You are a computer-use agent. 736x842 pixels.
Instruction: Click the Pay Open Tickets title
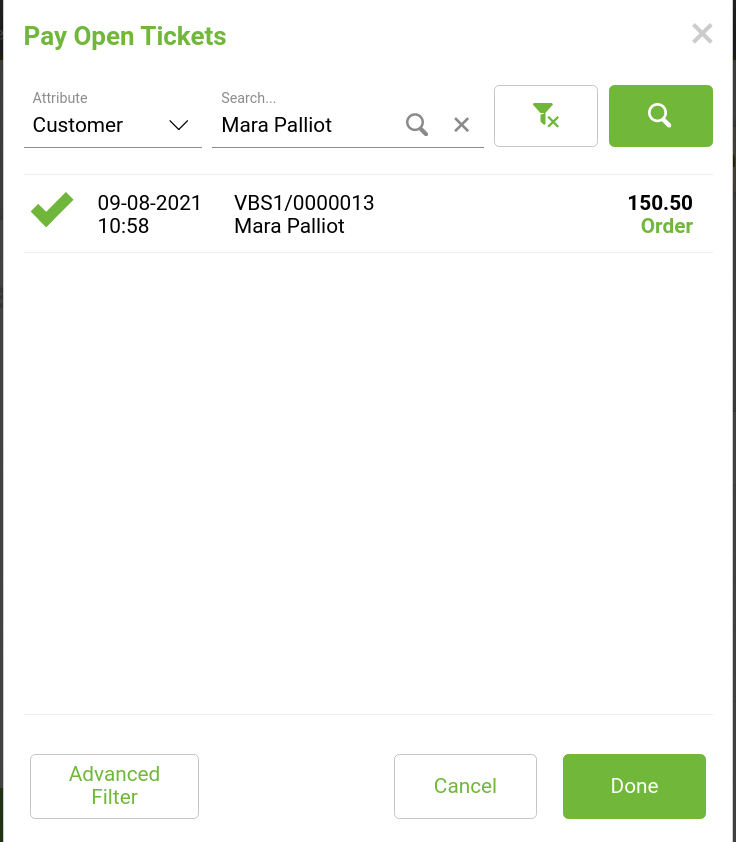tap(125, 37)
